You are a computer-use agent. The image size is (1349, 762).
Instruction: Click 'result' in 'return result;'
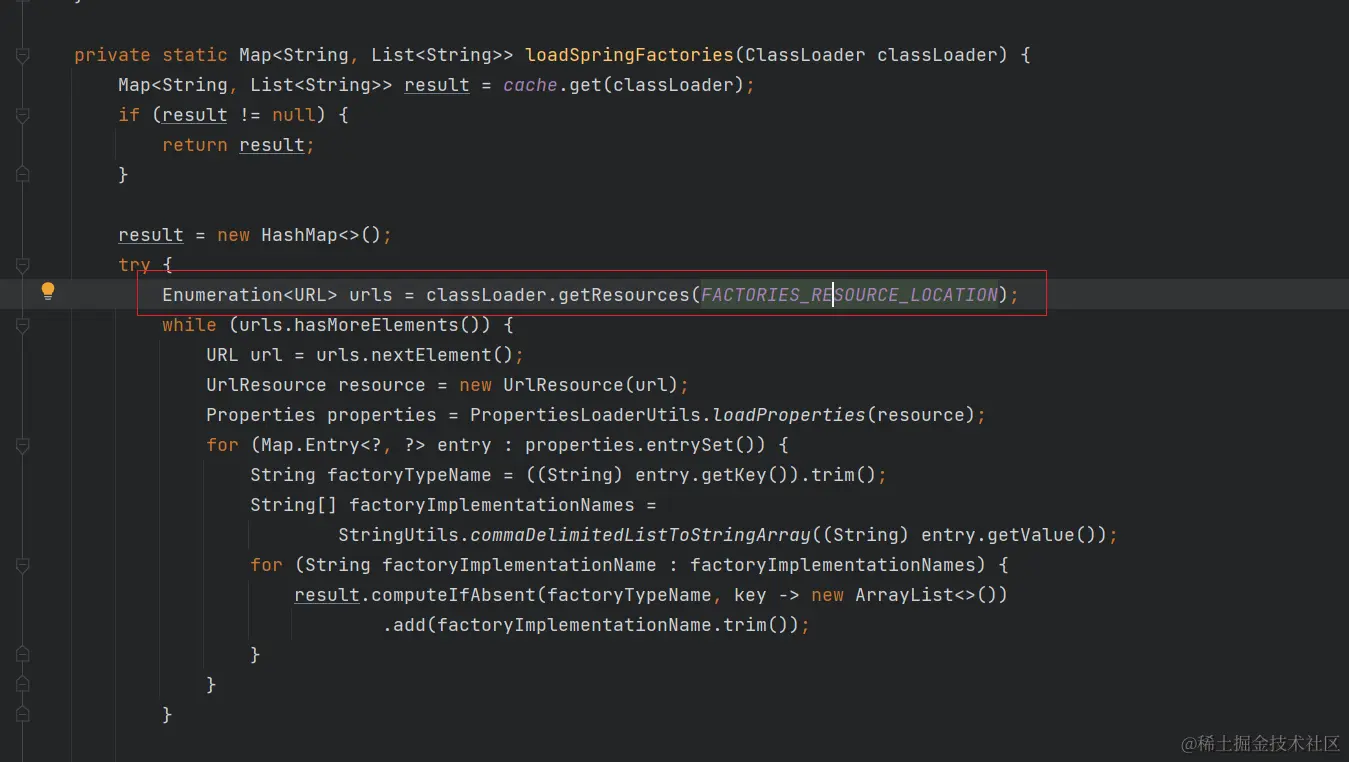pos(272,145)
